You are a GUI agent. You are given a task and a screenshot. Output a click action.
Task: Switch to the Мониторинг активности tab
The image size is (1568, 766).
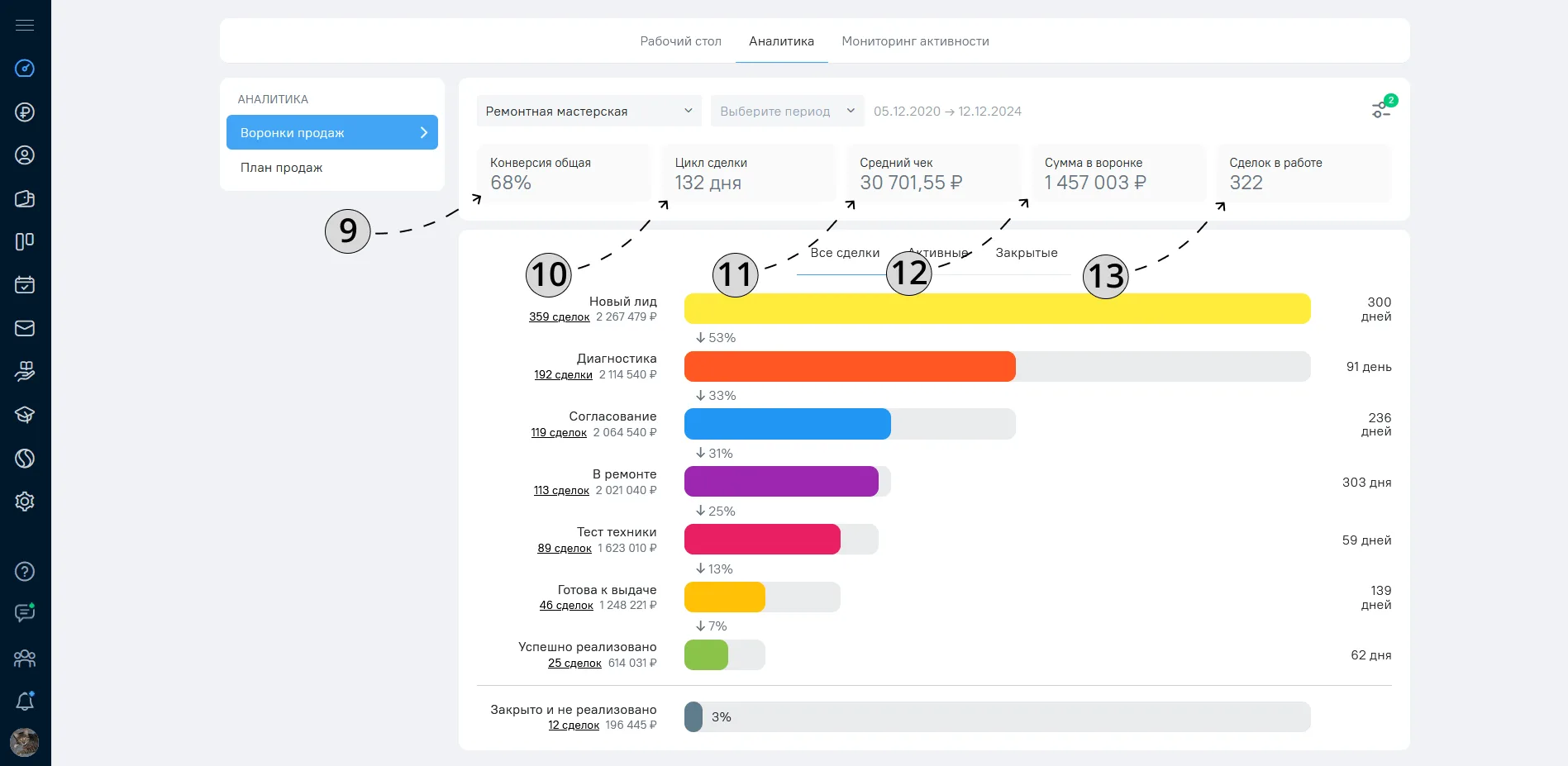(x=915, y=41)
